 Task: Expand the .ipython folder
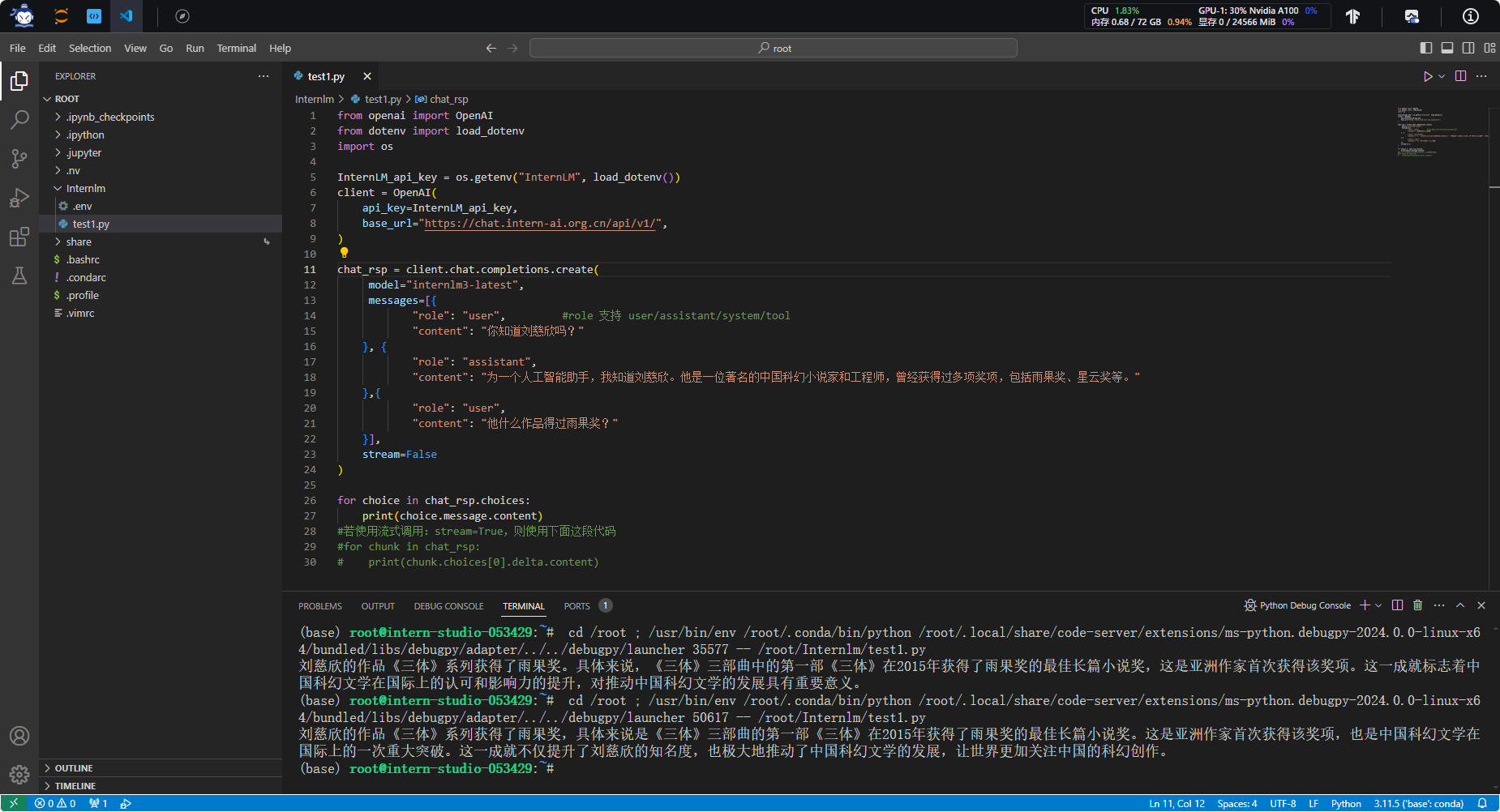[58, 135]
